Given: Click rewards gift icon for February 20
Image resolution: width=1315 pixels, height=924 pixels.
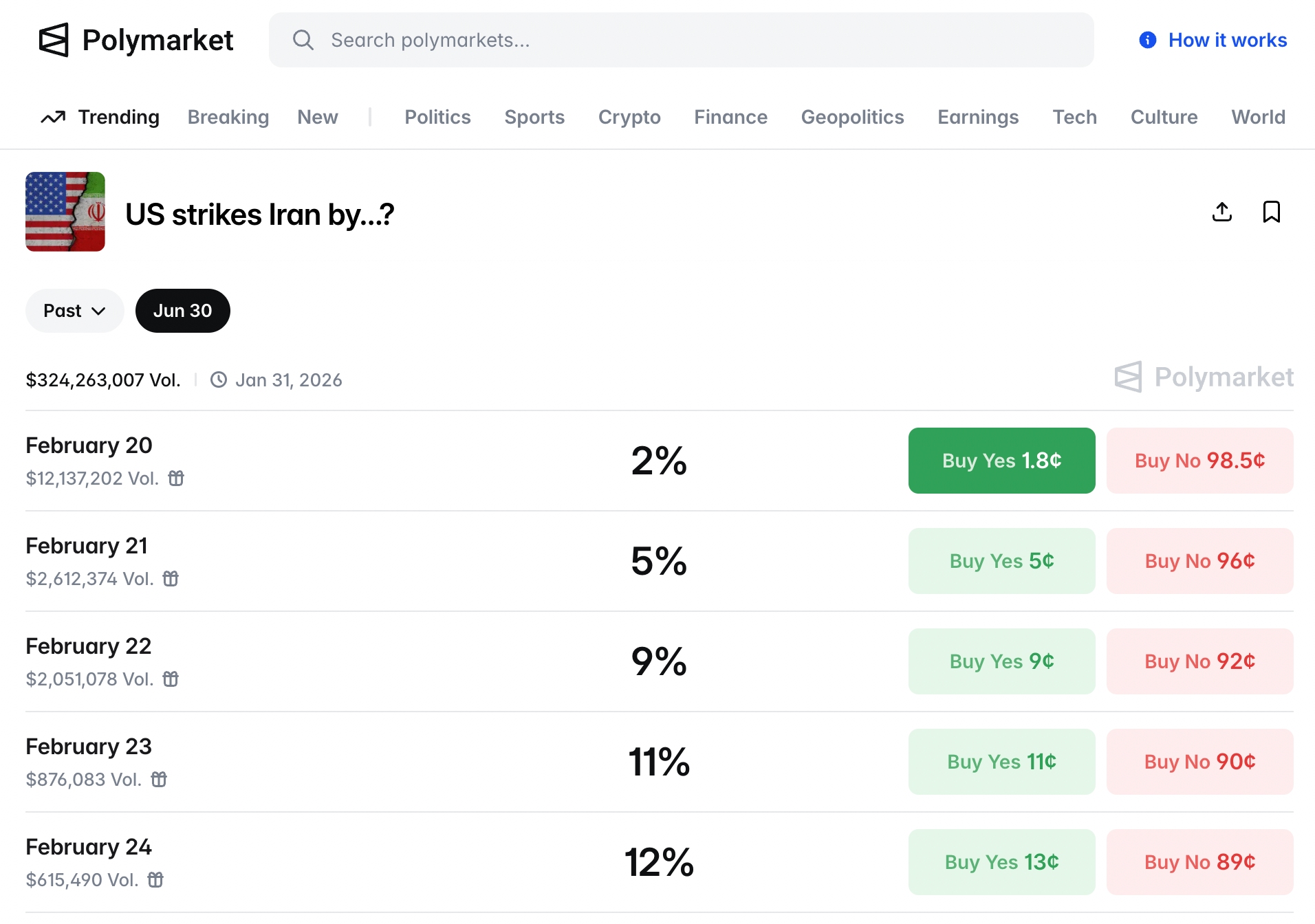Looking at the screenshot, I should tap(176, 478).
